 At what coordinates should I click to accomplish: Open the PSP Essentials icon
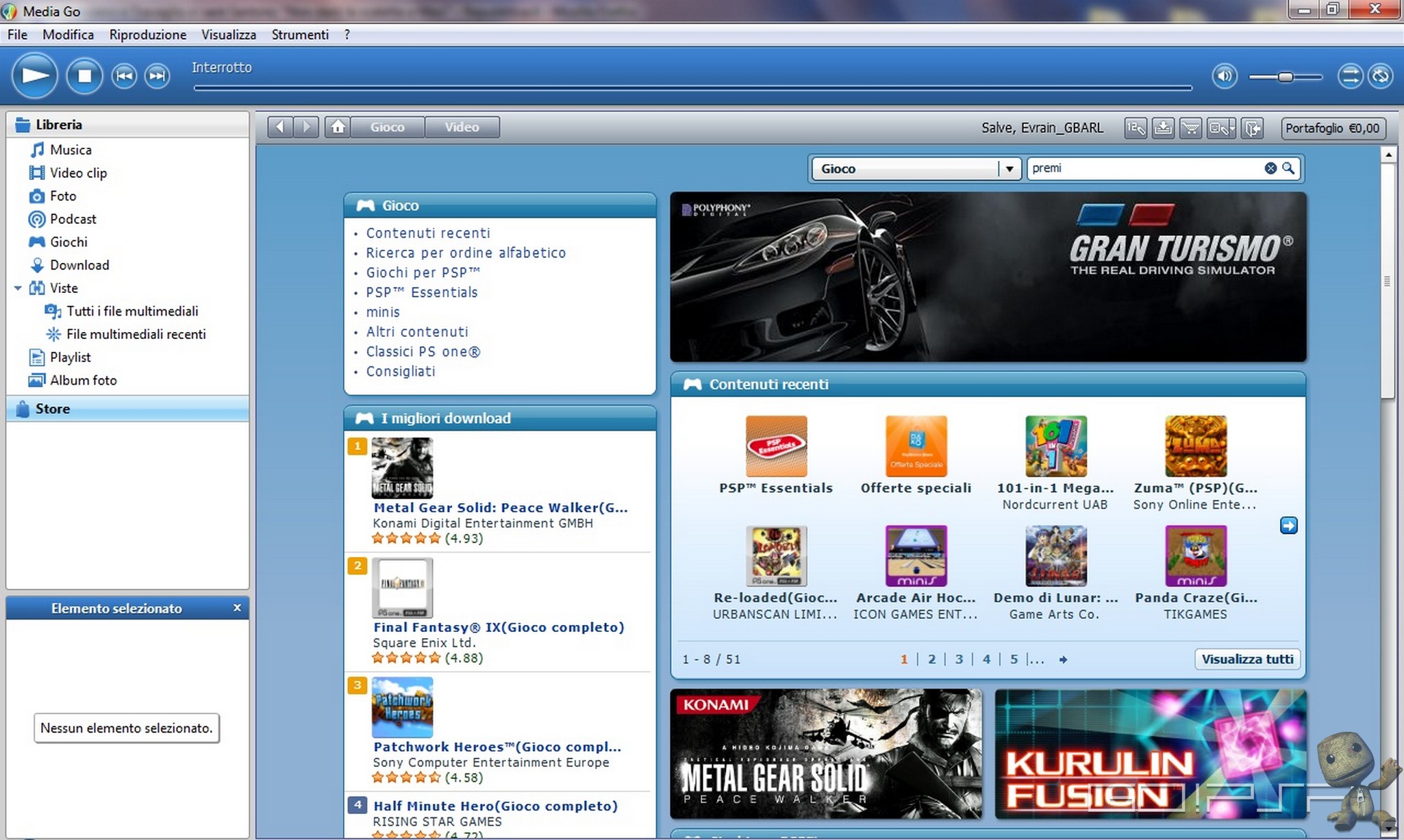(x=776, y=446)
